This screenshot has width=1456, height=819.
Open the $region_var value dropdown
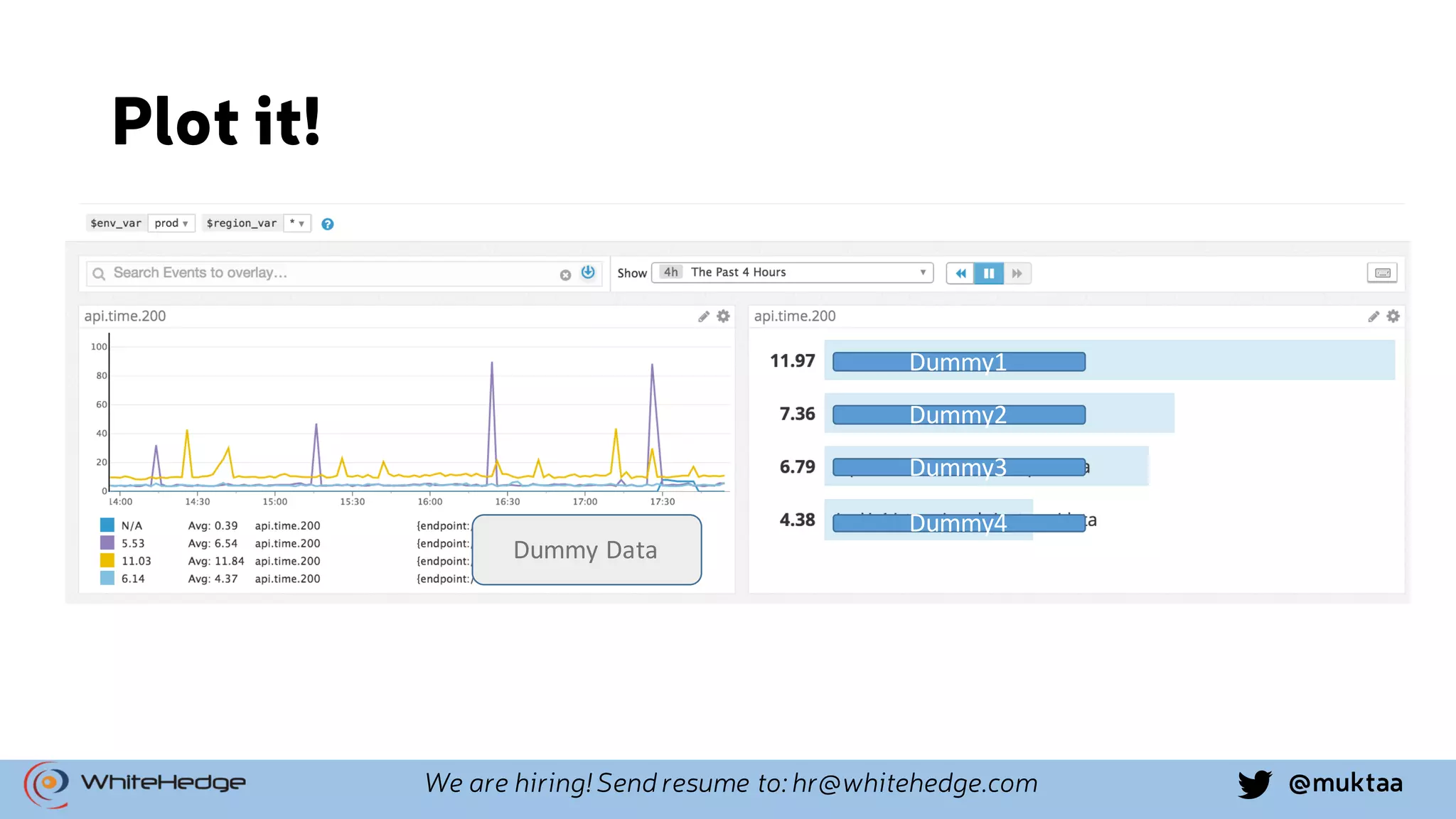pos(297,223)
